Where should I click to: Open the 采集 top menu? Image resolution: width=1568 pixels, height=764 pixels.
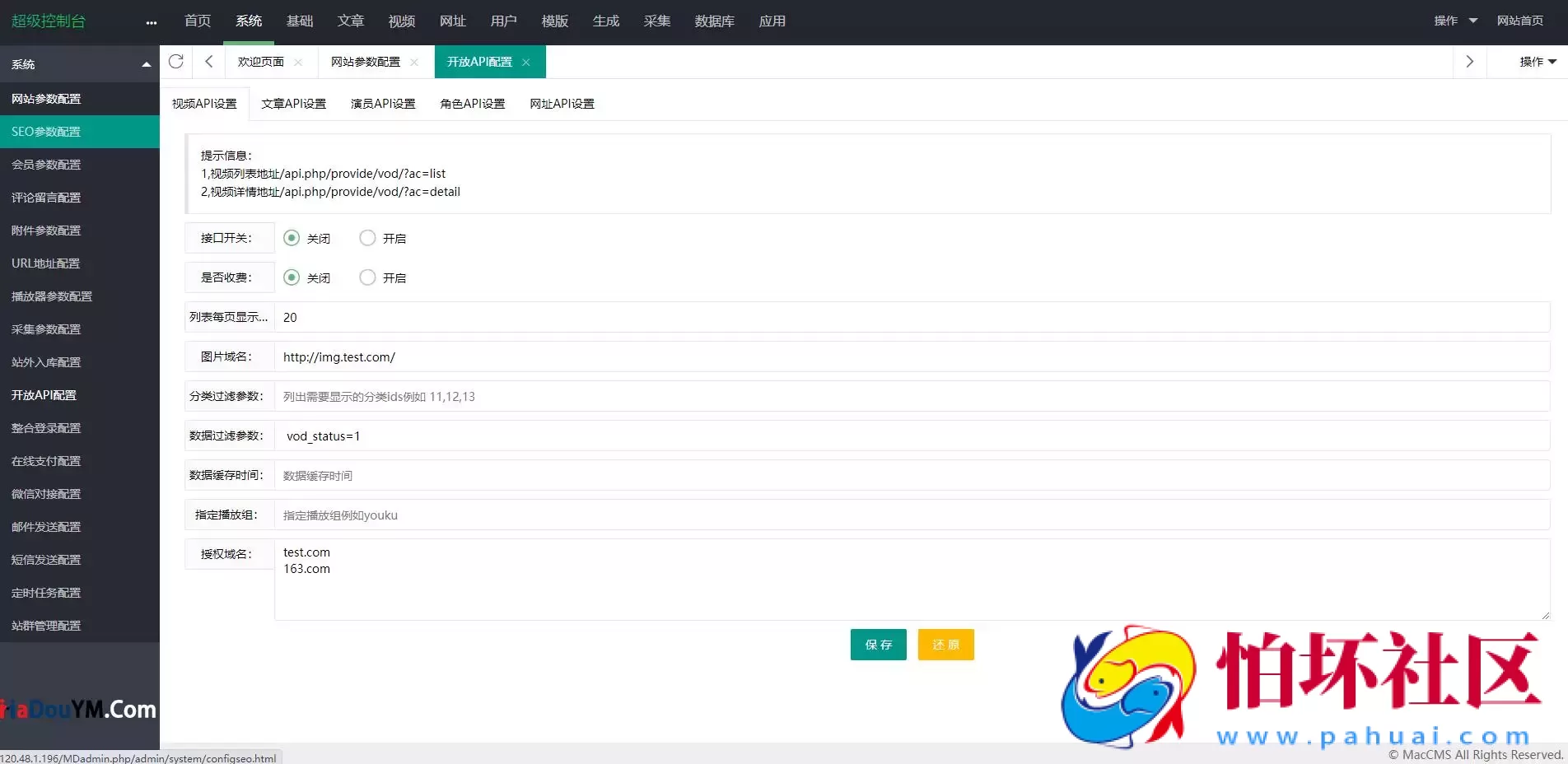click(x=656, y=21)
